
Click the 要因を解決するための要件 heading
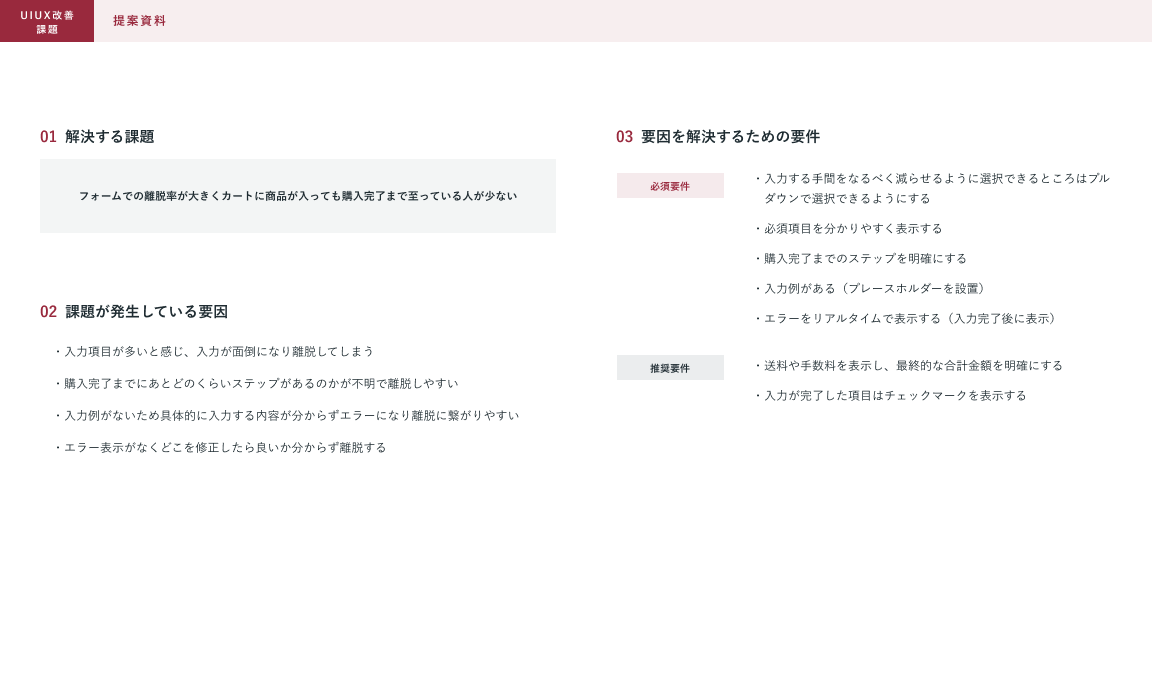[x=730, y=137]
